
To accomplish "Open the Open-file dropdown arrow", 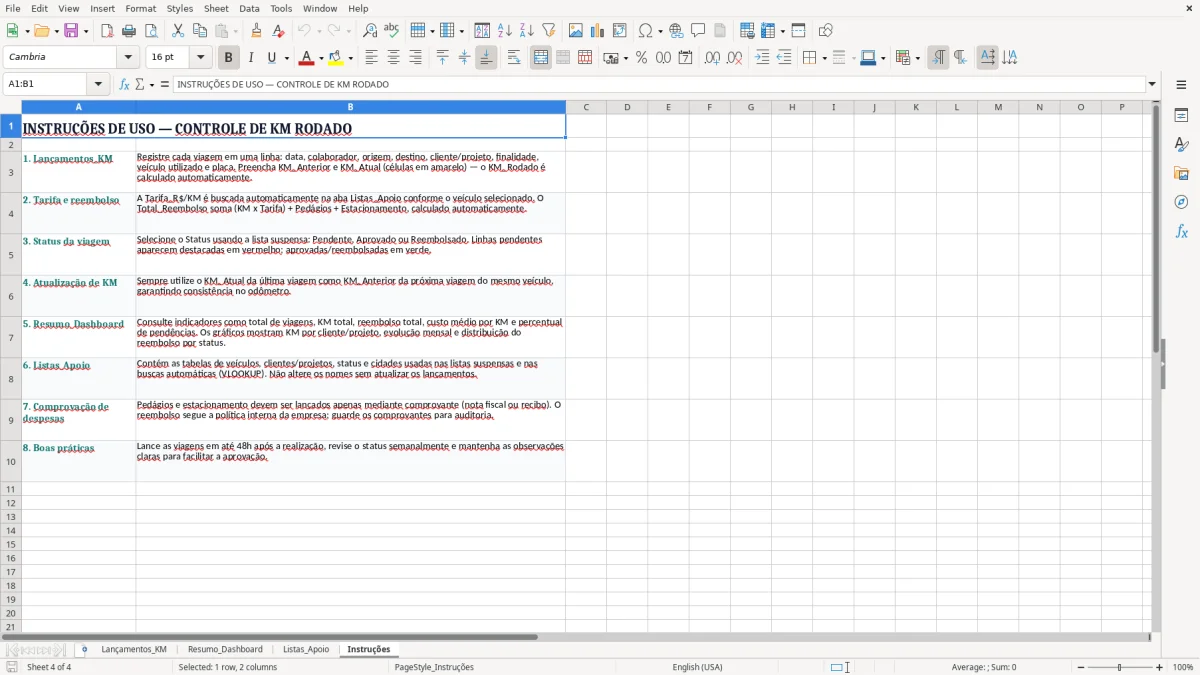I will pos(55,31).
